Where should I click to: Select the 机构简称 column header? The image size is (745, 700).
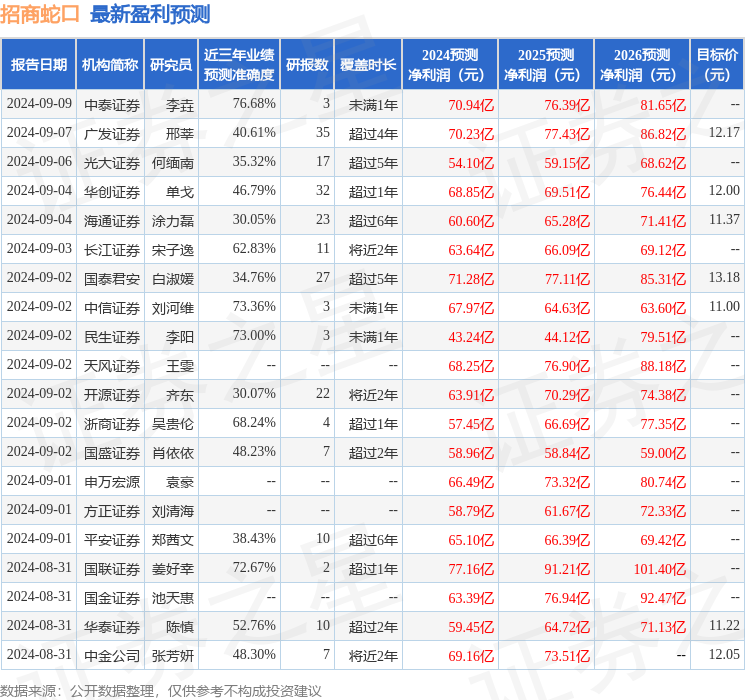pyautogui.click(x=110, y=65)
